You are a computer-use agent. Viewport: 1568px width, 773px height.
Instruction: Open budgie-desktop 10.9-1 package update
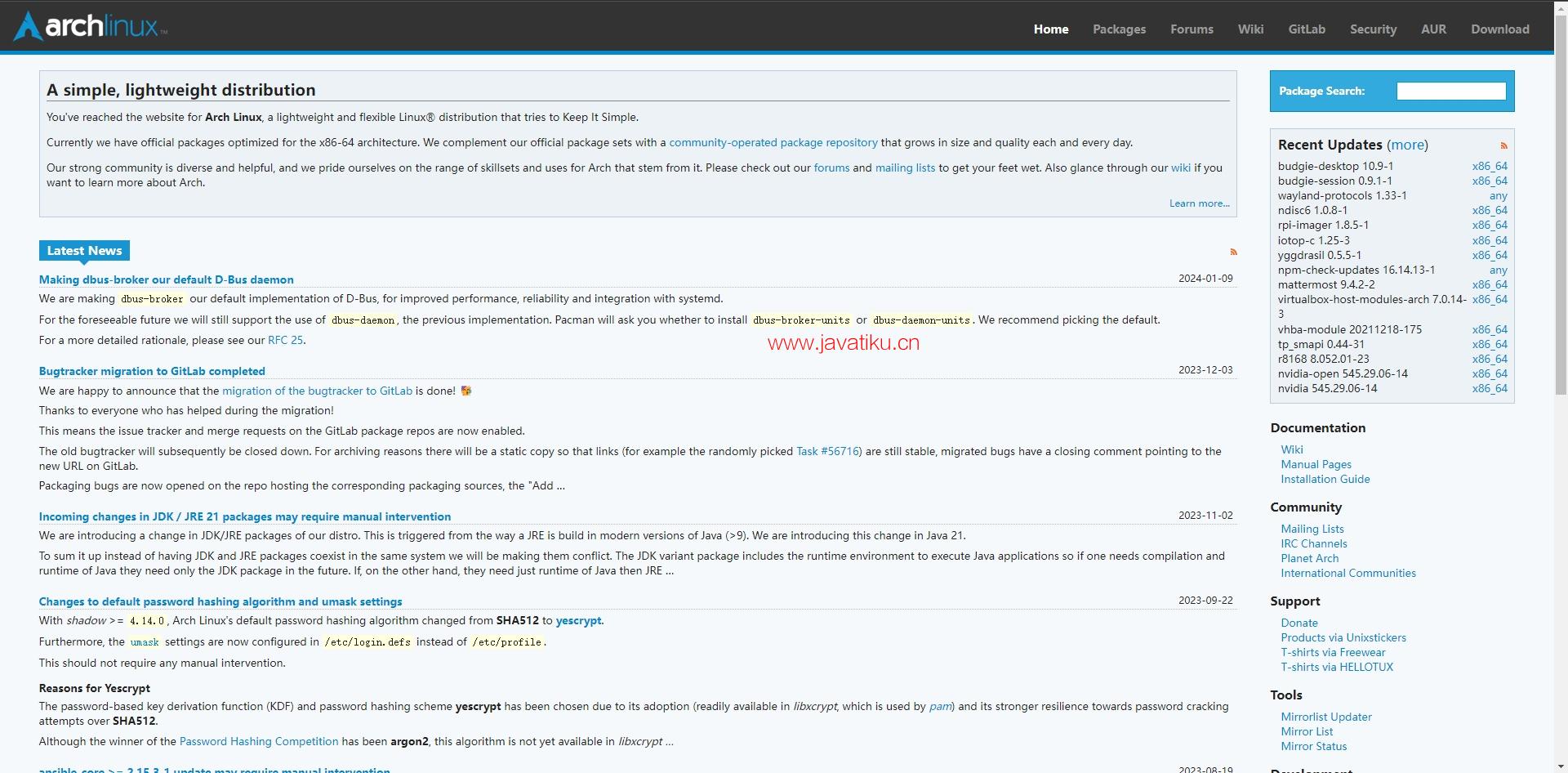tap(1335, 166)
